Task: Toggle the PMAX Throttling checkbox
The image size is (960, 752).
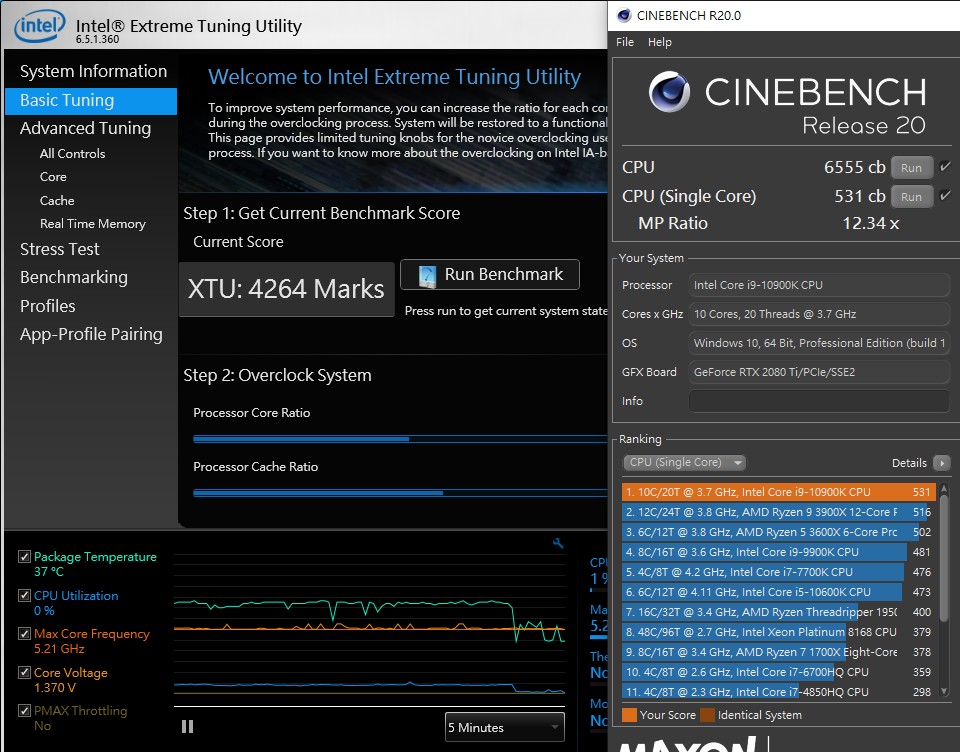Action: point(24,711)
